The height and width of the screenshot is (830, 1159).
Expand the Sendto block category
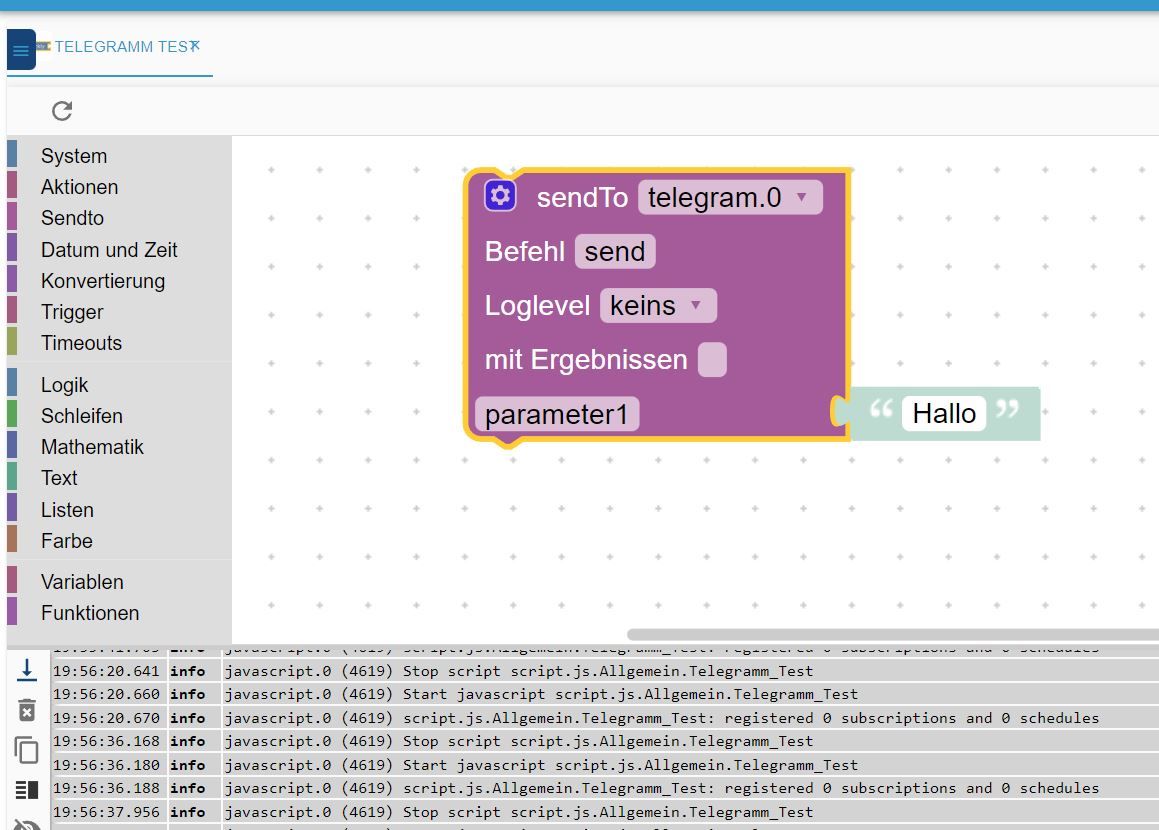tap(72, 218)
